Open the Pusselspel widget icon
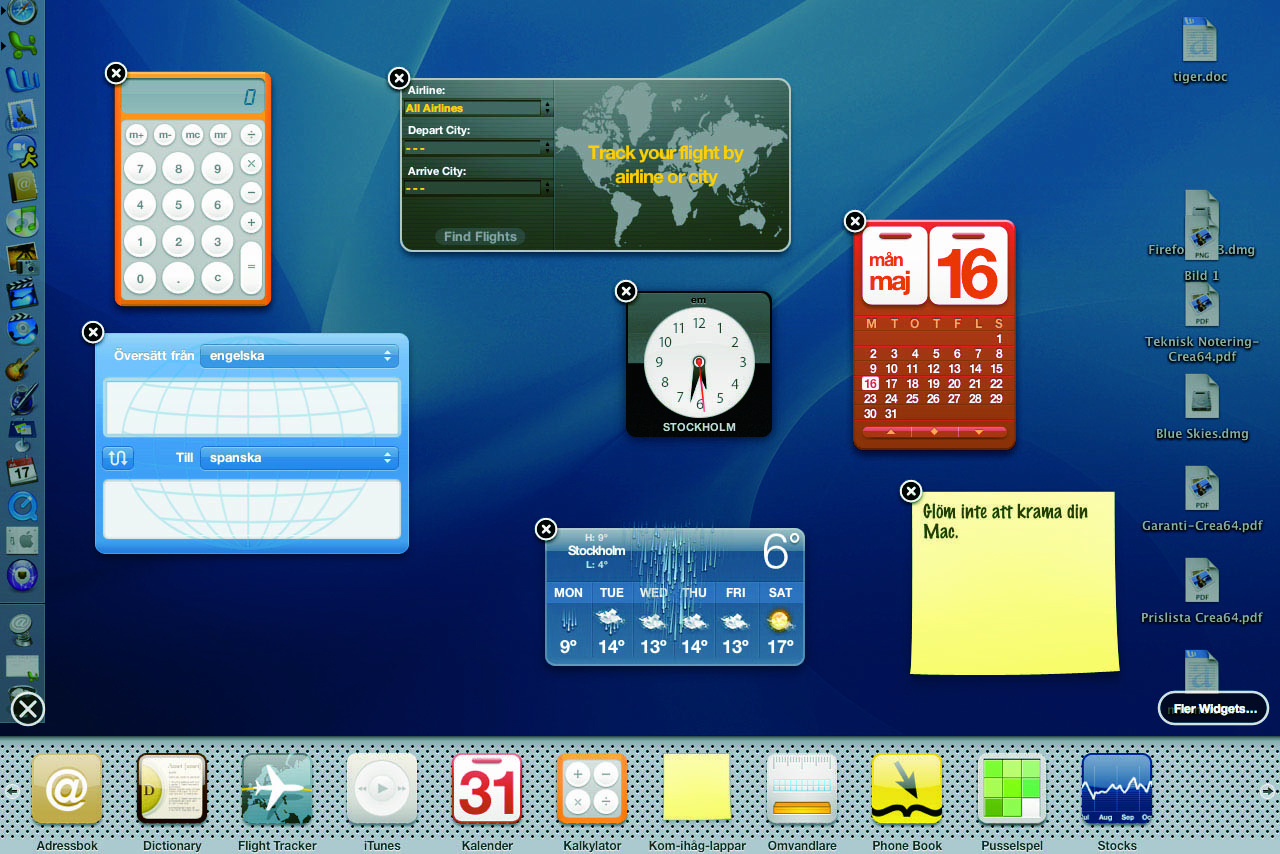This screenshot has height=854, width=1280. pyautogui.click(x=1012, y=788)
